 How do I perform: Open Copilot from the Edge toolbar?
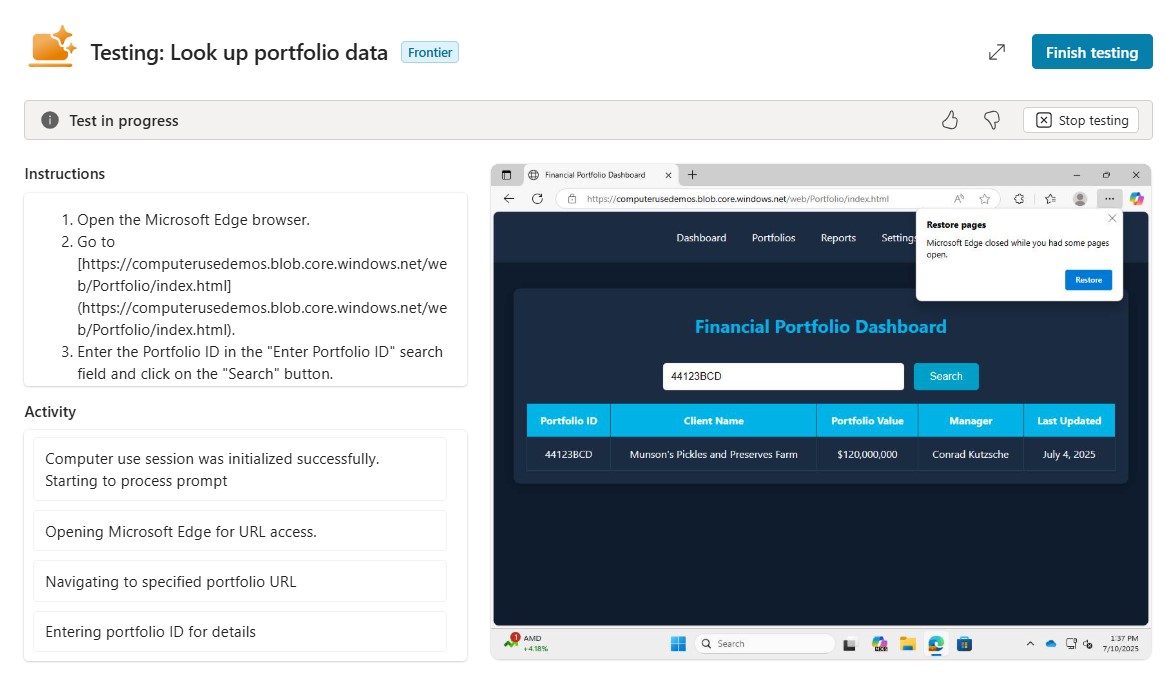pyautogui.click(x=1136, y=198)
